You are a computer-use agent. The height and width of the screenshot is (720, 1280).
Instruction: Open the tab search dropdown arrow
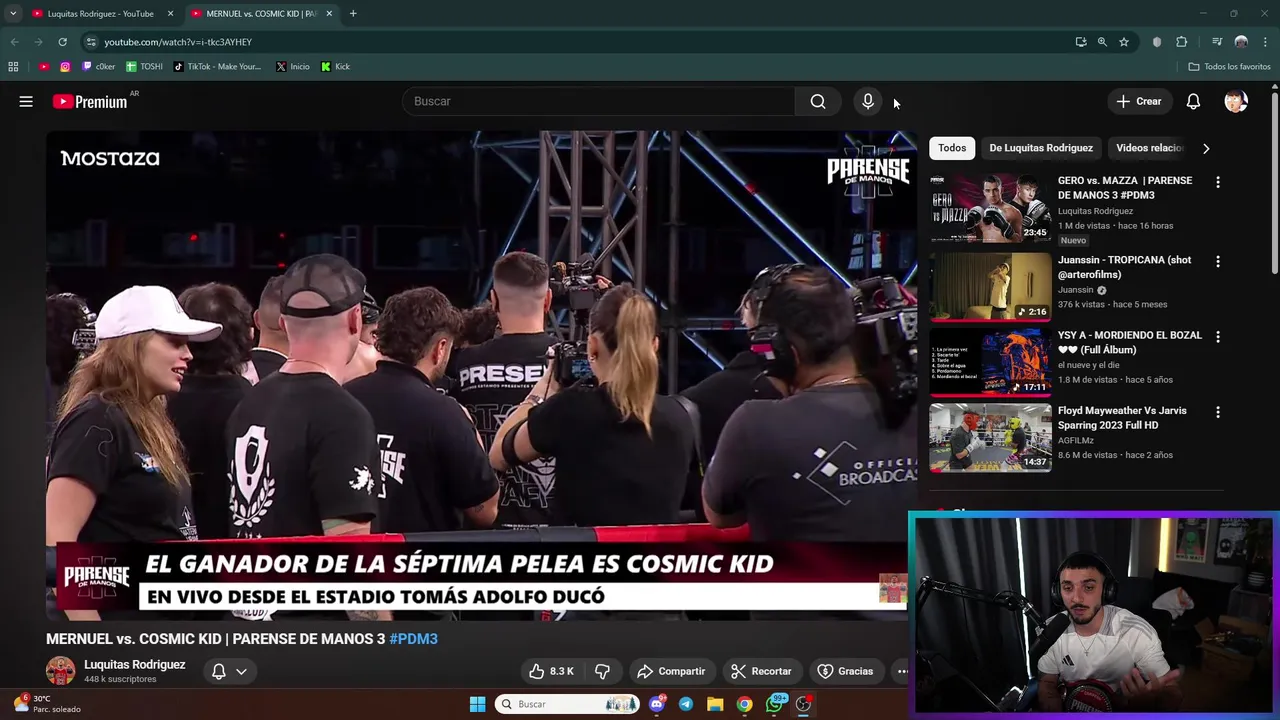(x=12, y=14)
